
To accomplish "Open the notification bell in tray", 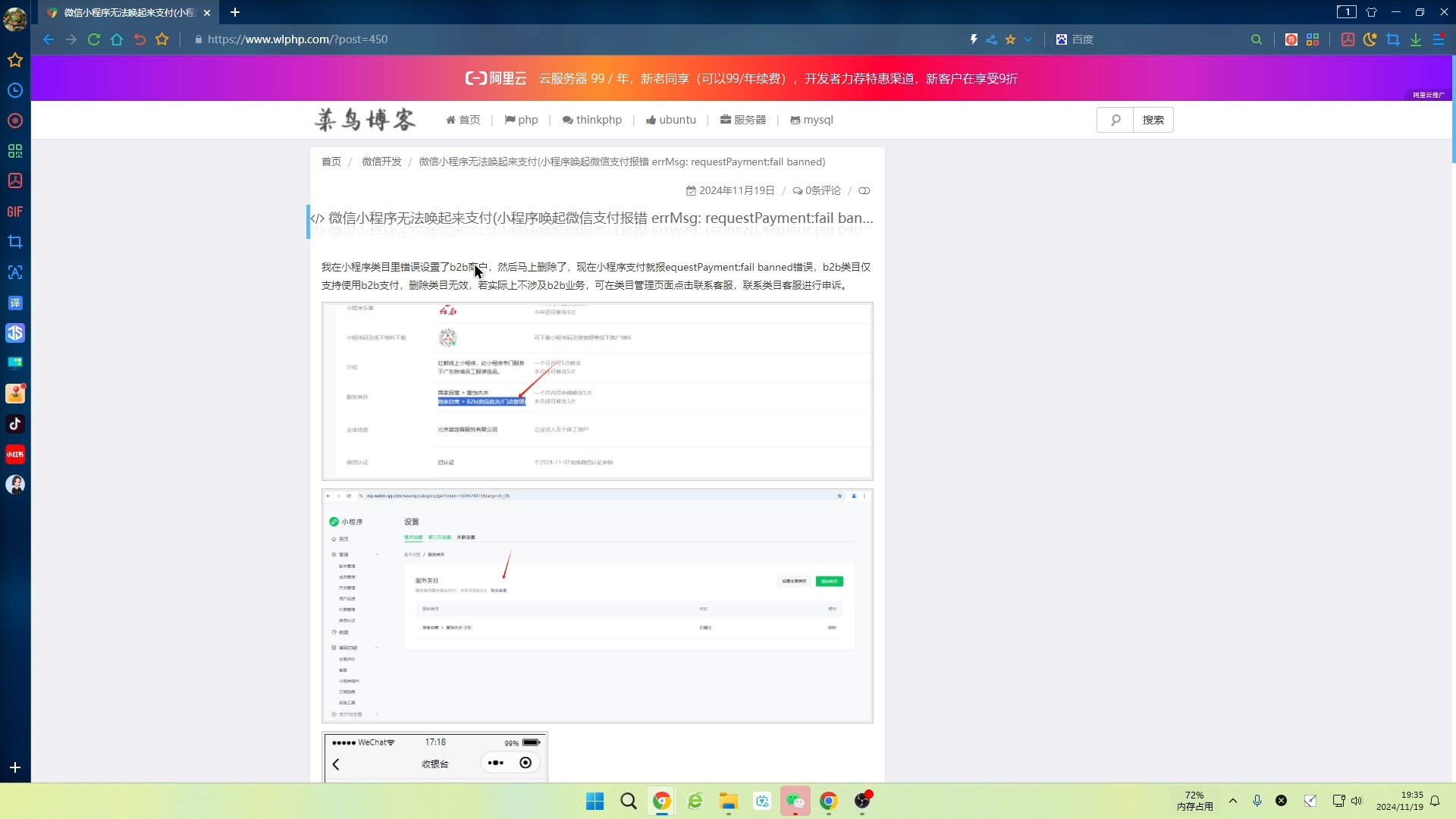I will pos(1435,801).
